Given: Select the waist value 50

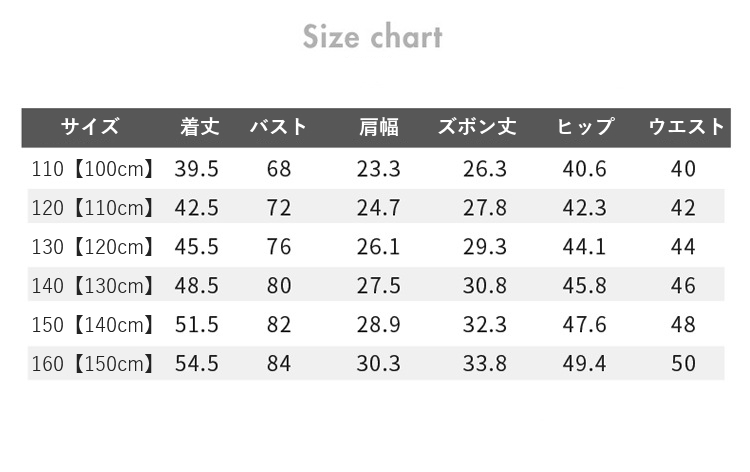Looking at the screenshot, I should [x=684, y=363].
